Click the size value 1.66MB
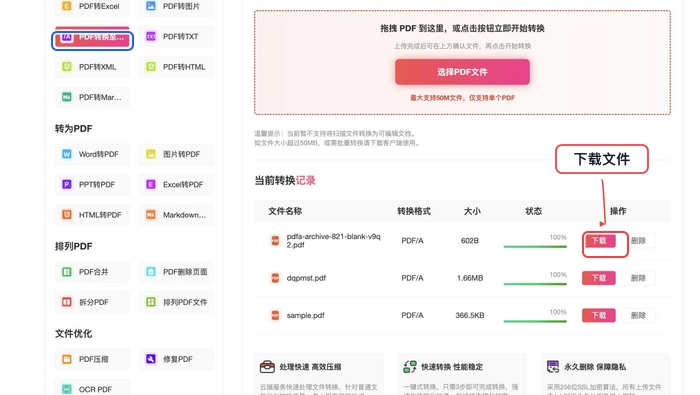 click(470, 278)
